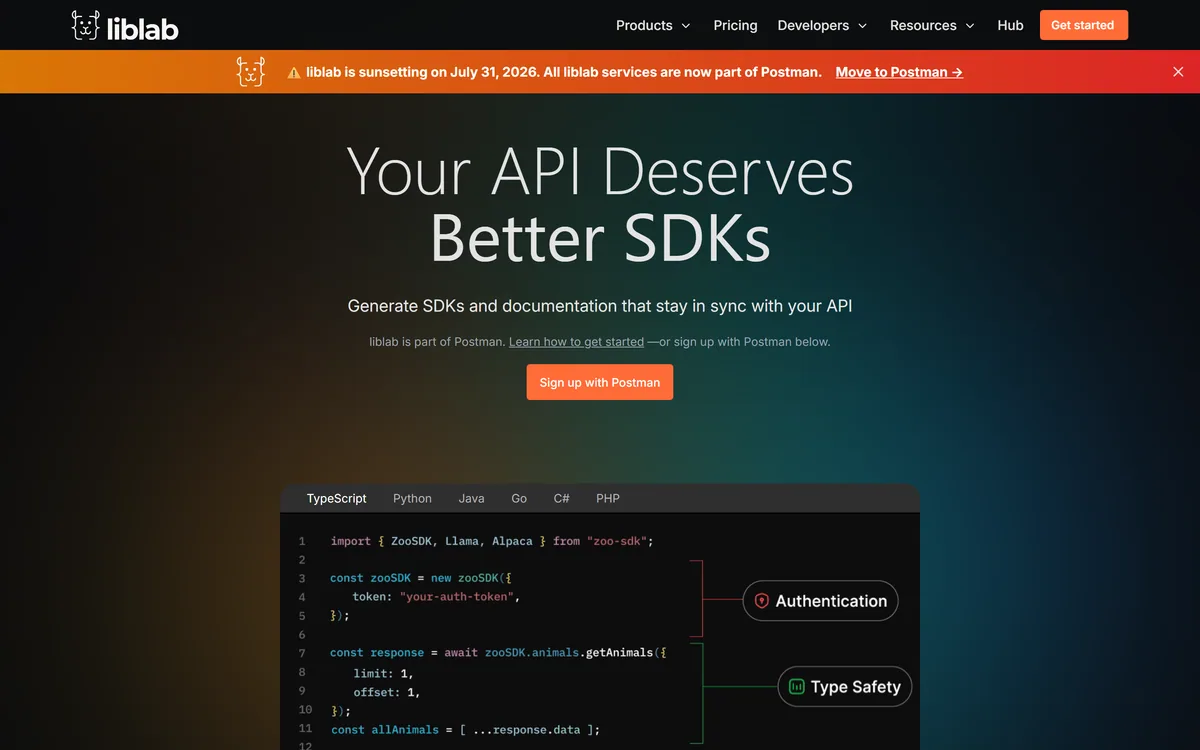Click the "const allAnimals" code line

tap(465, 730)
